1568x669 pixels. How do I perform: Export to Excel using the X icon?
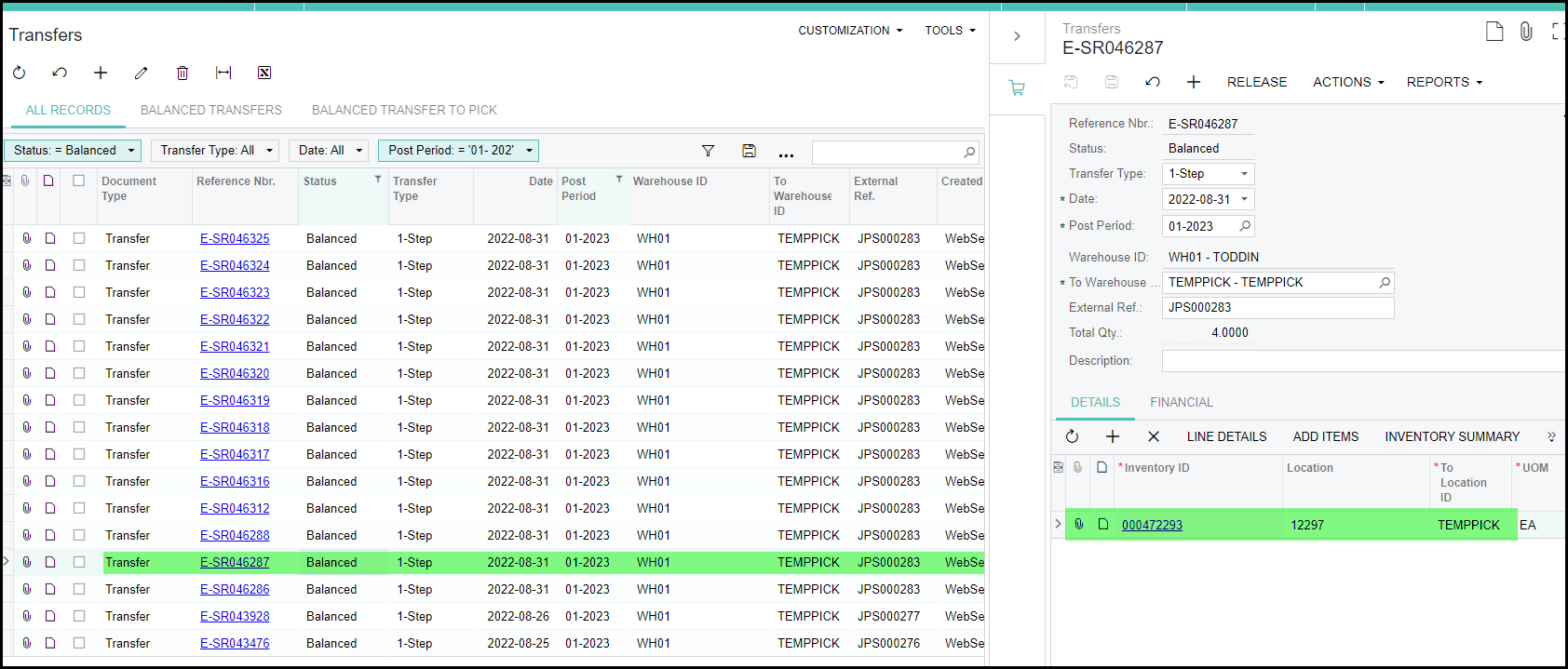(x=264, y=73)
